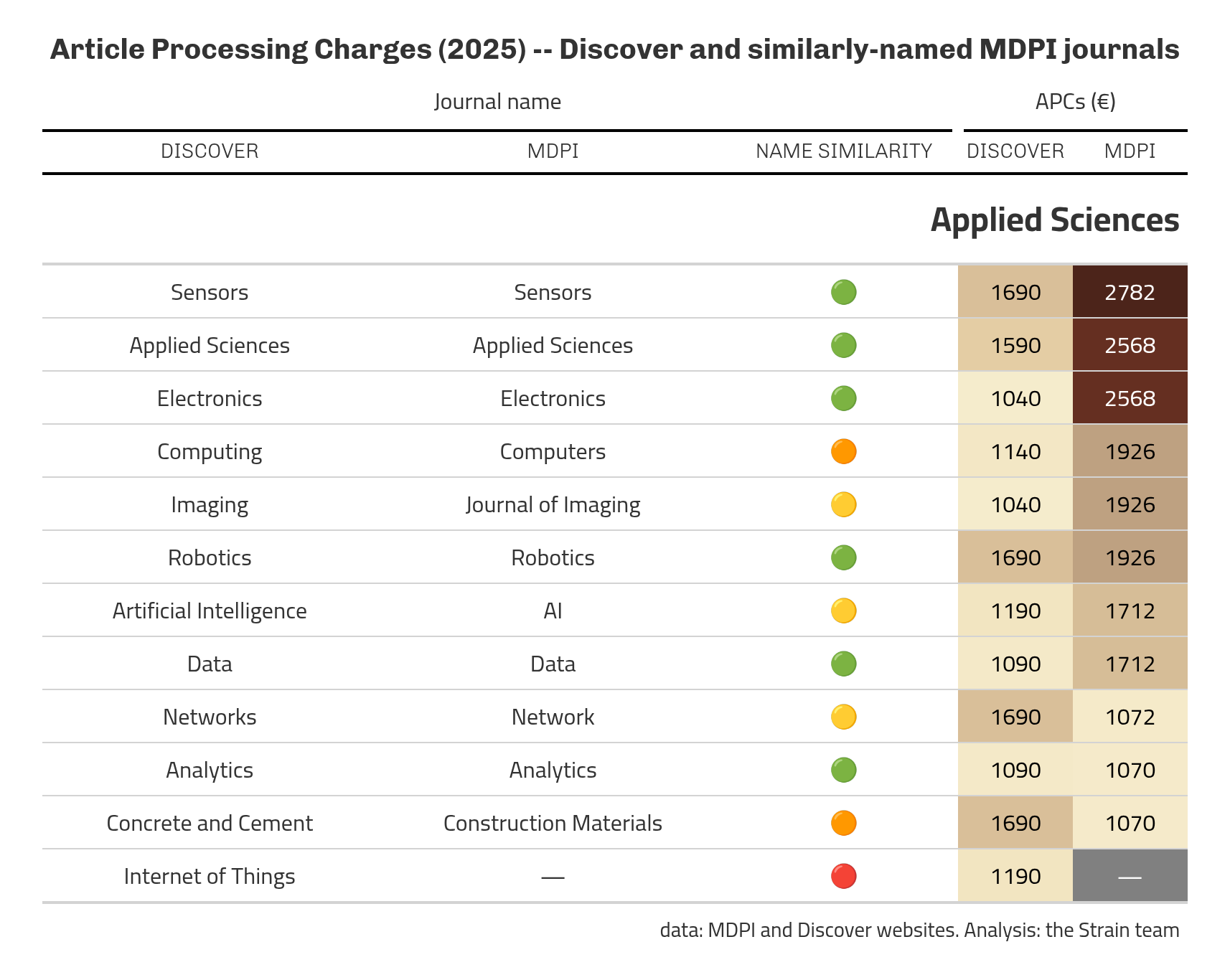Viewport: 1230px width, 980px height.
Task: Click the red dot for Internet of Things
Action: pos(843,876)
